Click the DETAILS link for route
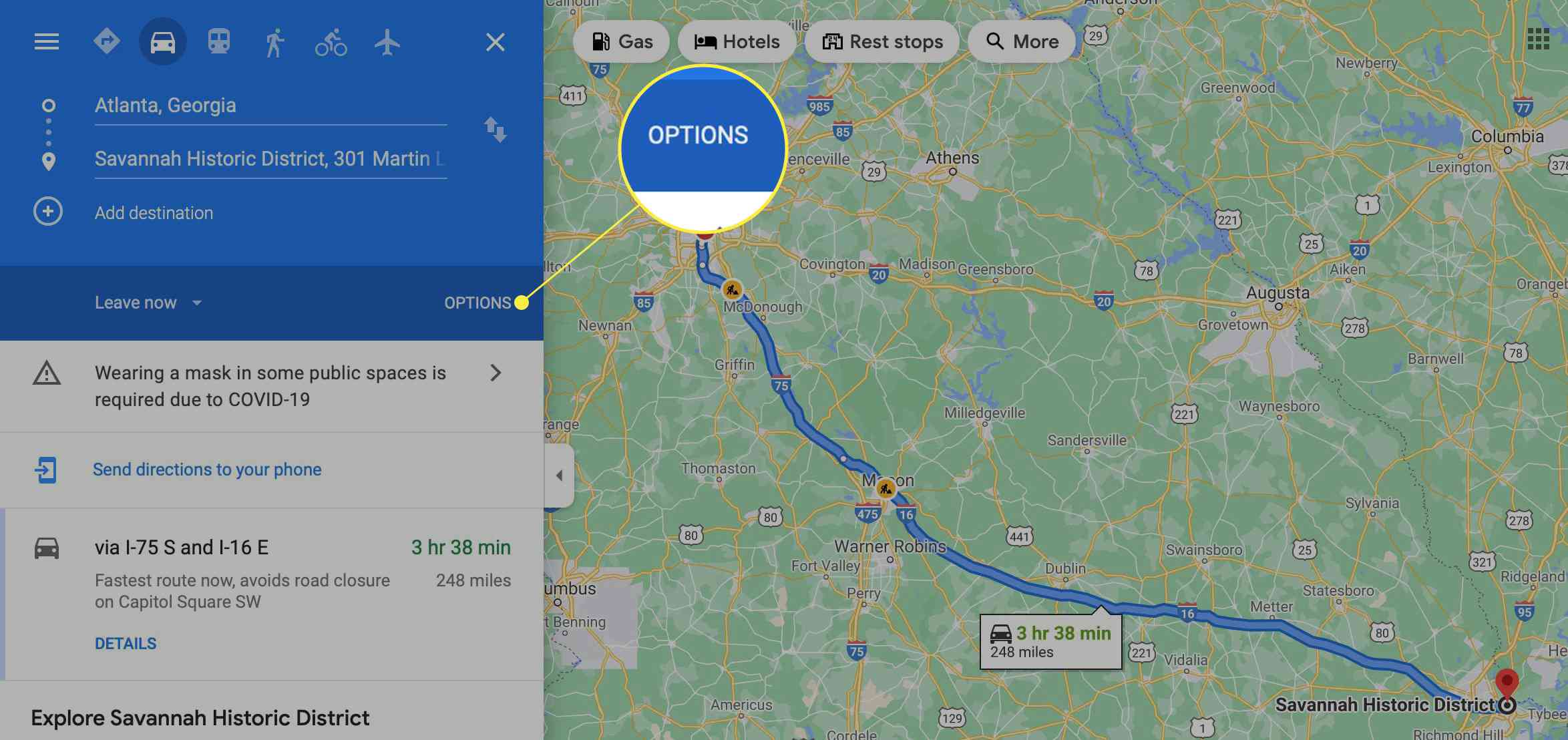This screenshot has width=1568, height=740. [x=125, y=644]
